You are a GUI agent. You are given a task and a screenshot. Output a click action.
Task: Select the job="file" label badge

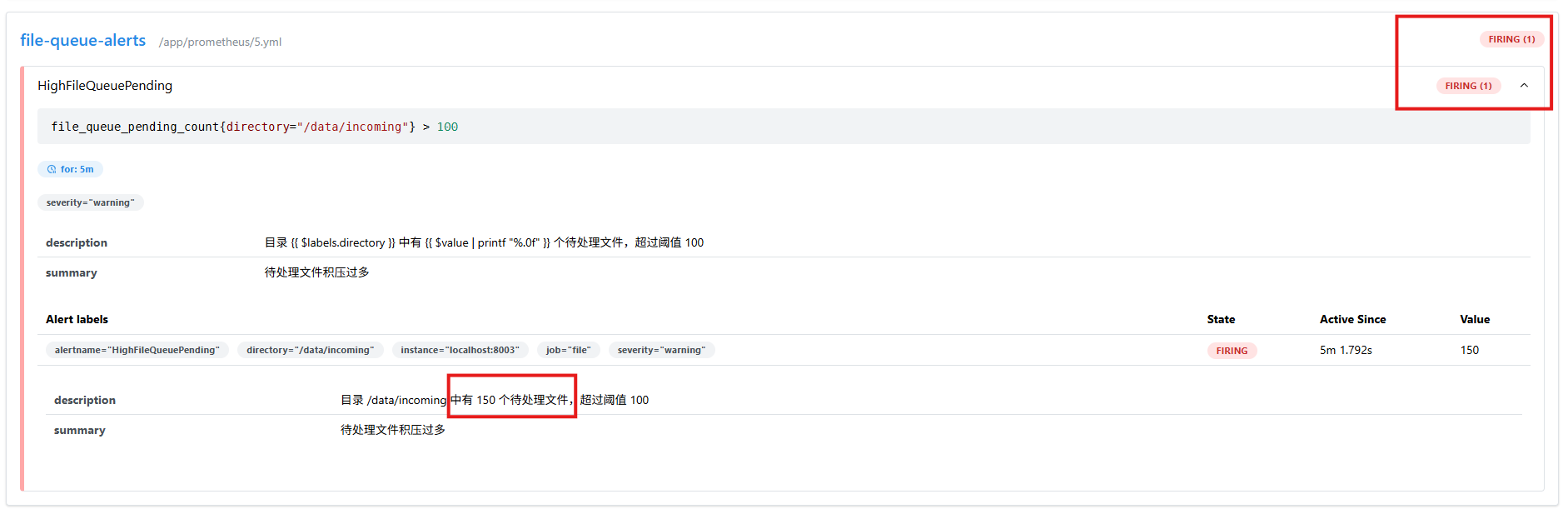pos(568,350)
